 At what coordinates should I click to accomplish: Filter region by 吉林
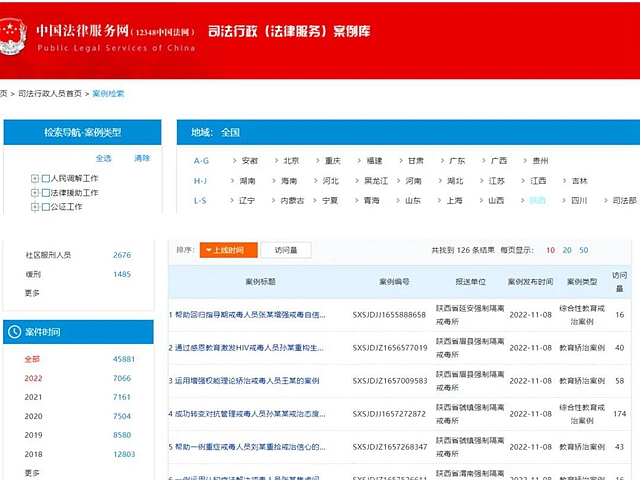tap(580, 181)
